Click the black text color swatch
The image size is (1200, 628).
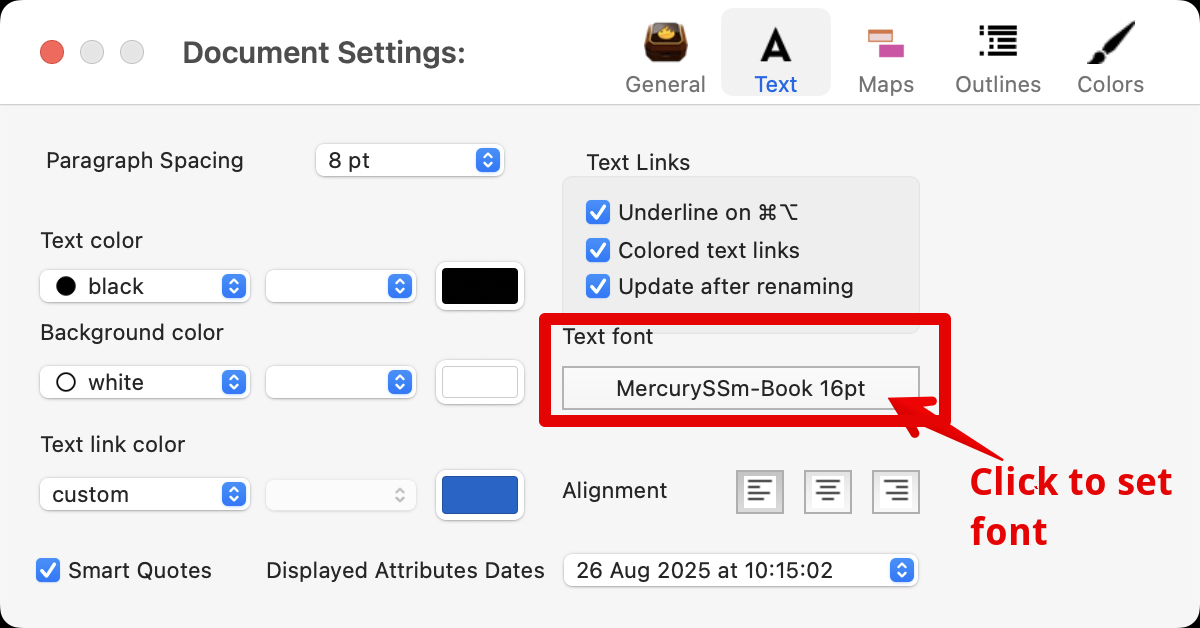(480, 286)
